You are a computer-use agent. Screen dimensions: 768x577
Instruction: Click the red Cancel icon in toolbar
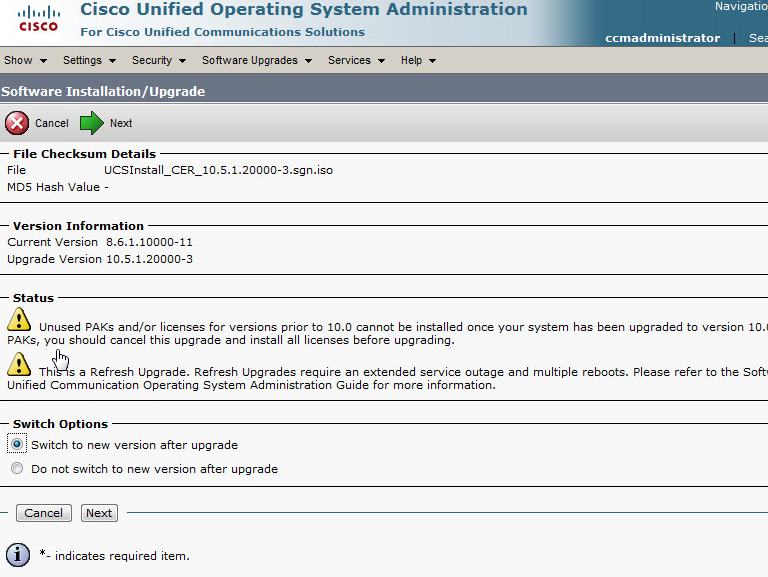tap(17, 123)
